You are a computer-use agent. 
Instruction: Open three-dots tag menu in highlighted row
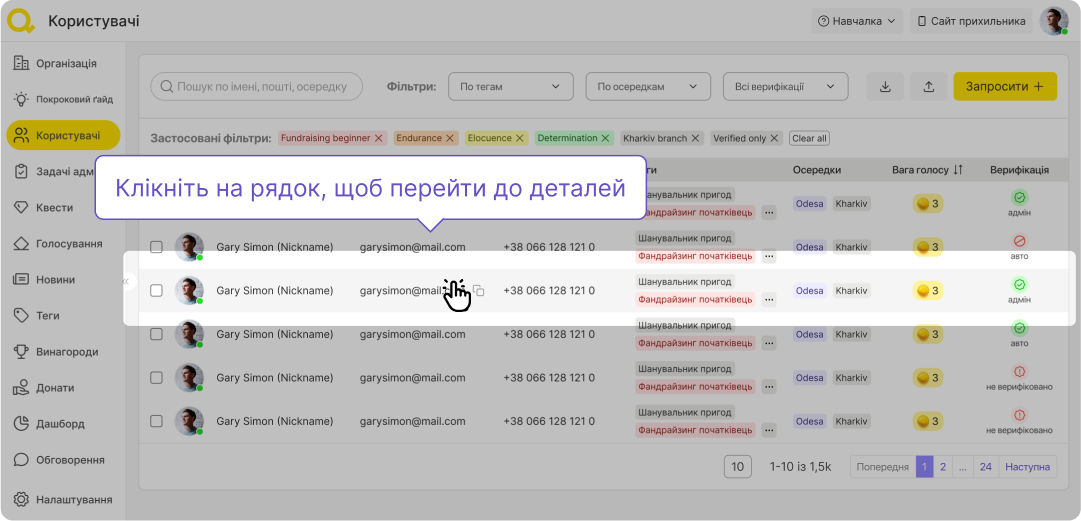(768, 299)
